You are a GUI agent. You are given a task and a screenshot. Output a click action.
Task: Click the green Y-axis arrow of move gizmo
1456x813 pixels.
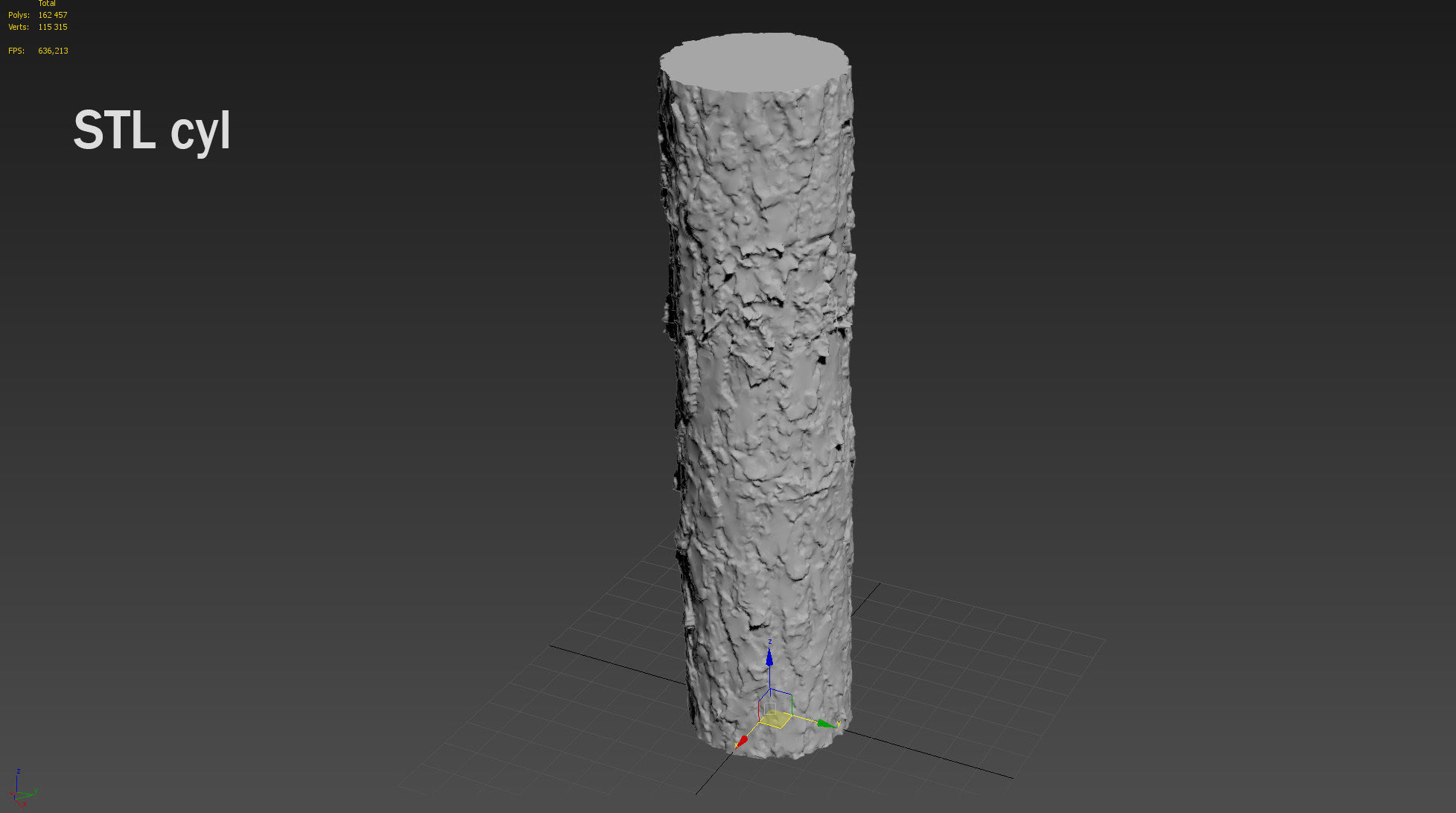click(826, 724)
